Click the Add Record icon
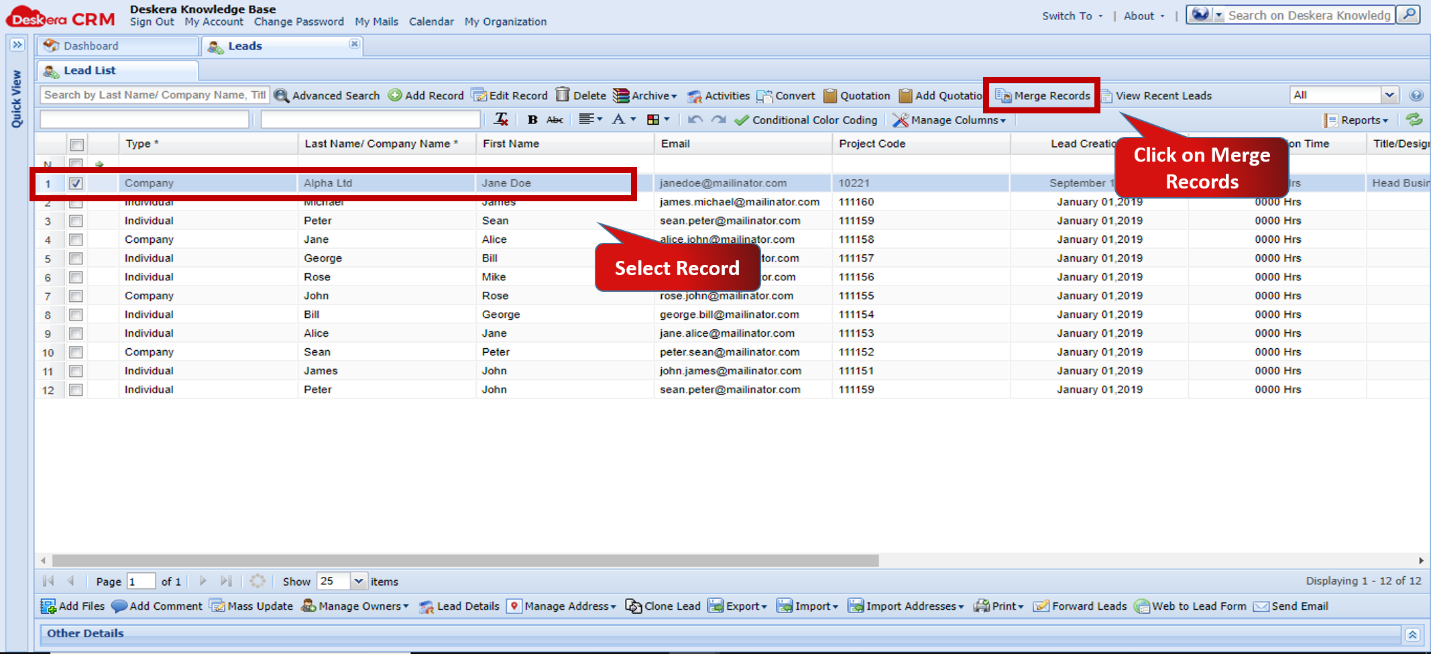 [395, 96]
